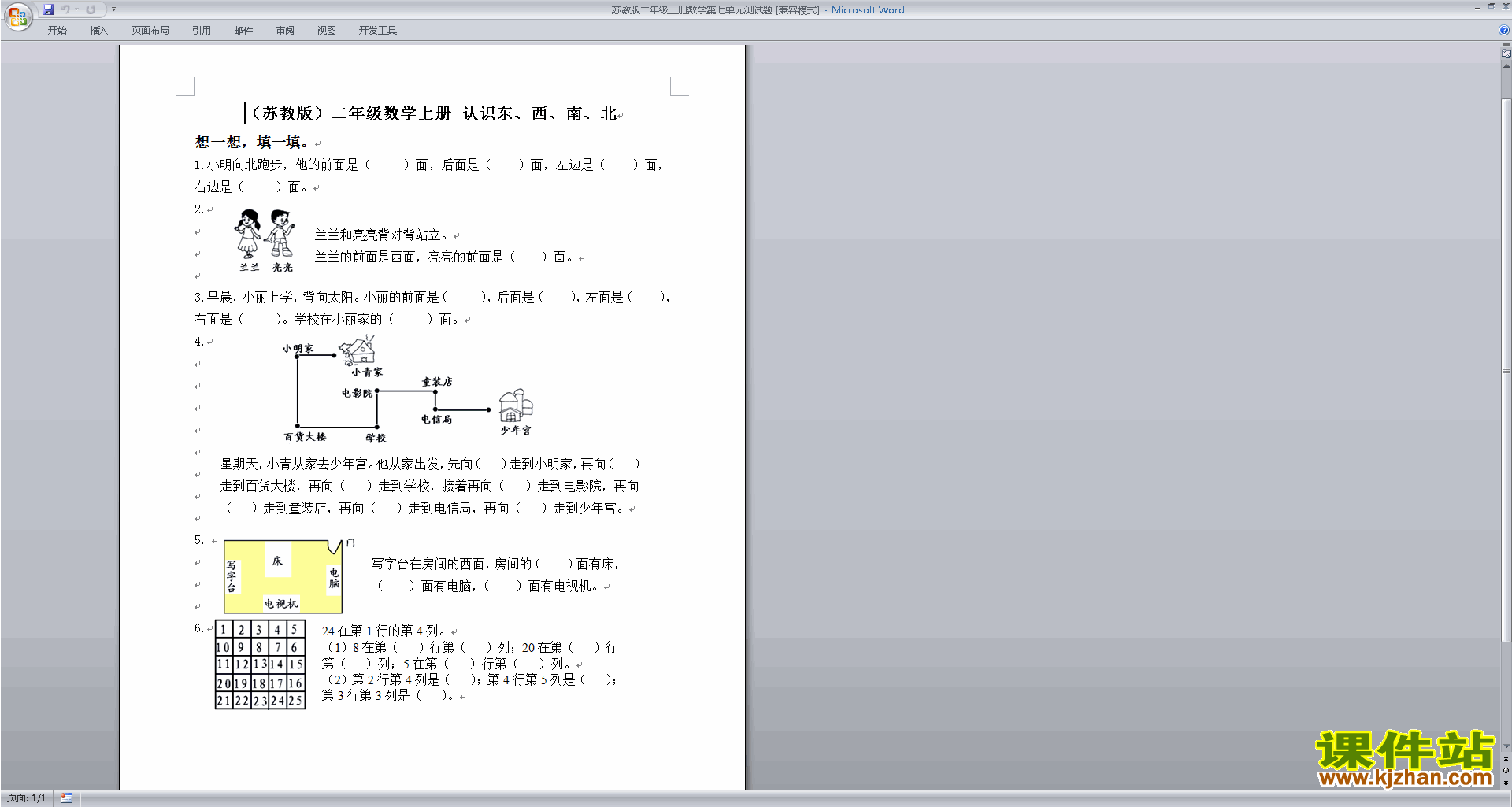The image size is (1512, 807).
Task: Click the text 兰兰和亮亮背对背站立
Action: pyautogui.click(x=382, y=235)
